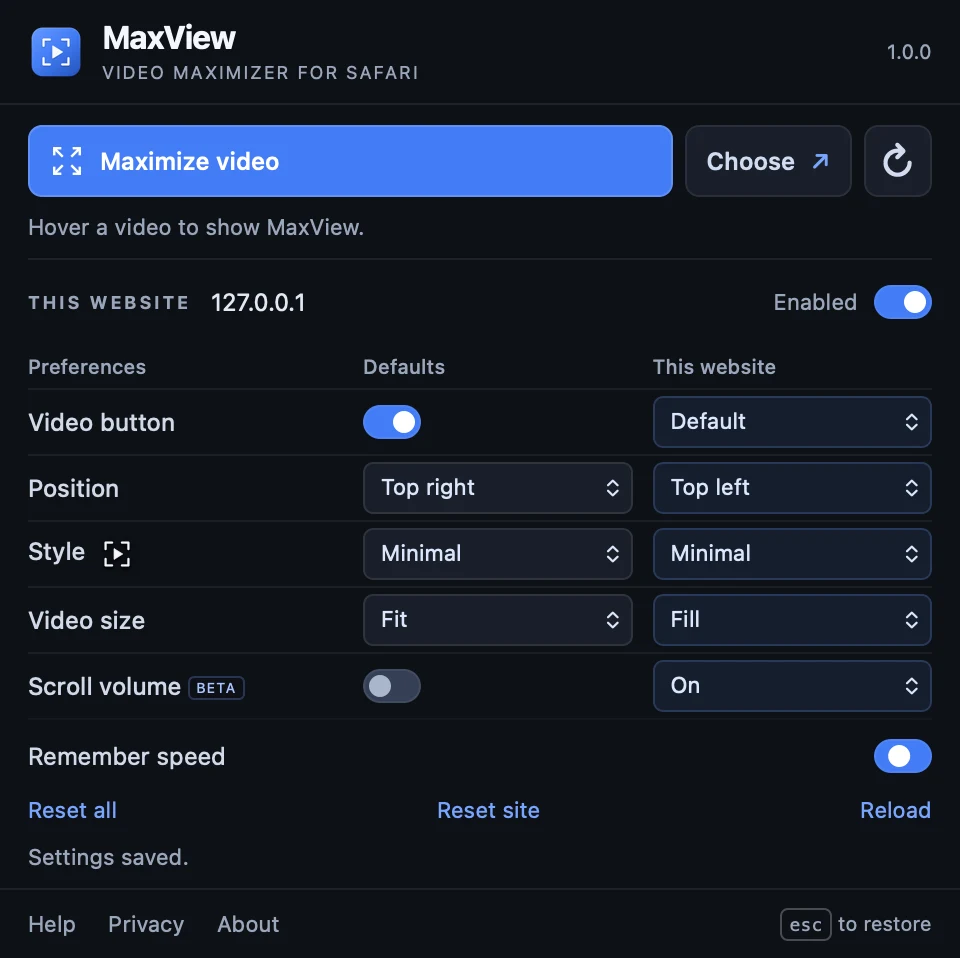The height and width of the screenshot is (958, 960).
Task: Open the About link in footer
Action: (x=248, y=924)
